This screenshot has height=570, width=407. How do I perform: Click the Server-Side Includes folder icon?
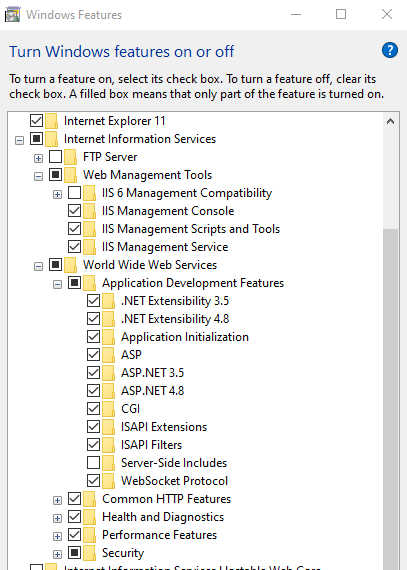pyautogui.click(x=108, y=463)
